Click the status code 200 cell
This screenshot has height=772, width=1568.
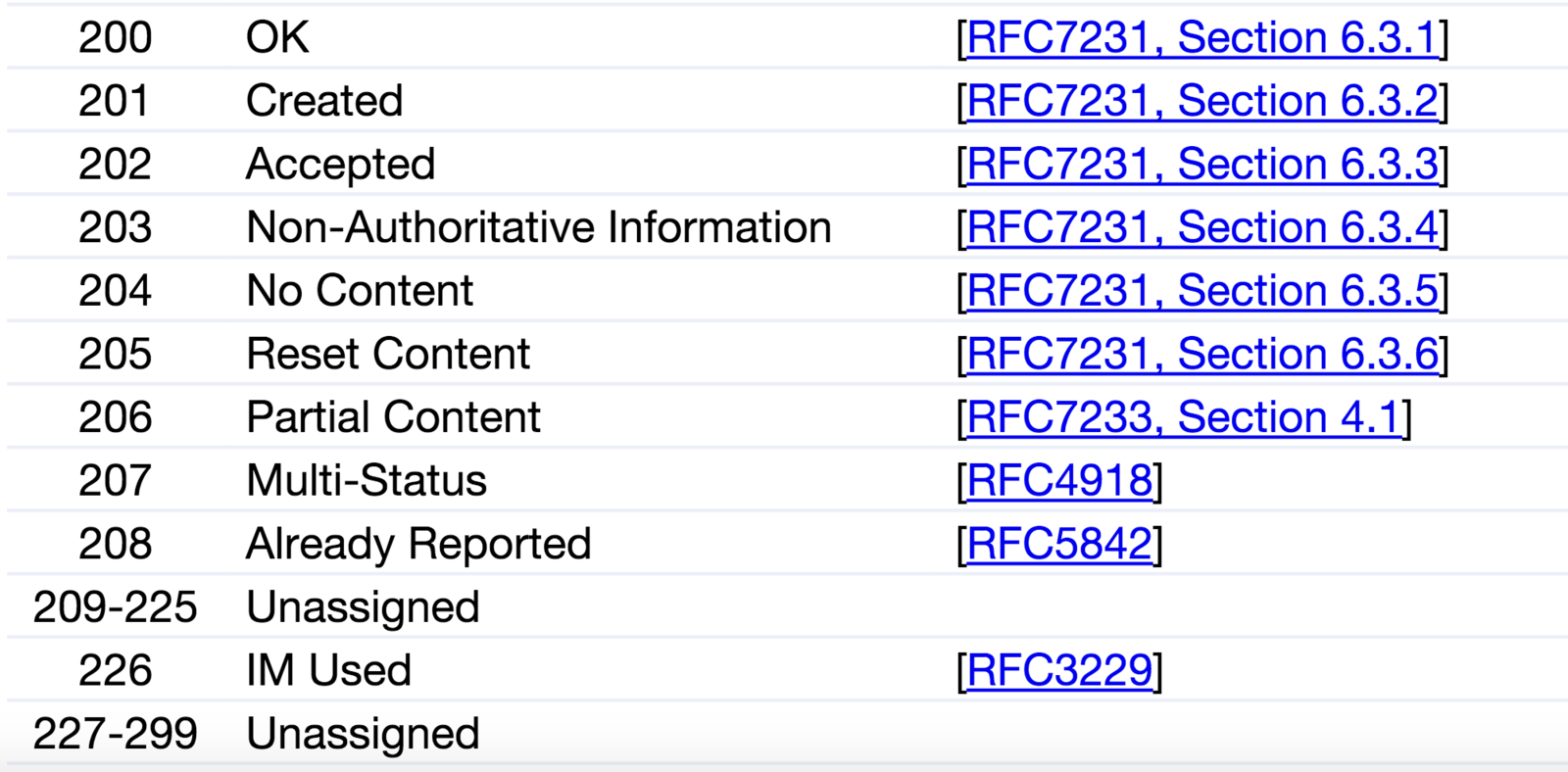(116, 38)
